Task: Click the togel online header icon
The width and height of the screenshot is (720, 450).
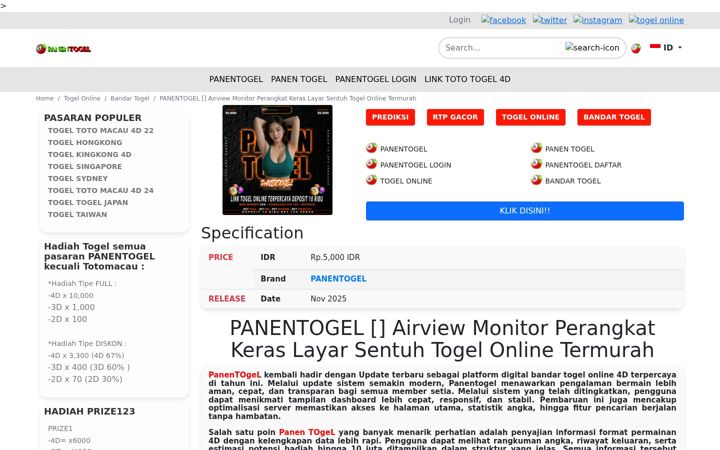Action: (656, 20)
